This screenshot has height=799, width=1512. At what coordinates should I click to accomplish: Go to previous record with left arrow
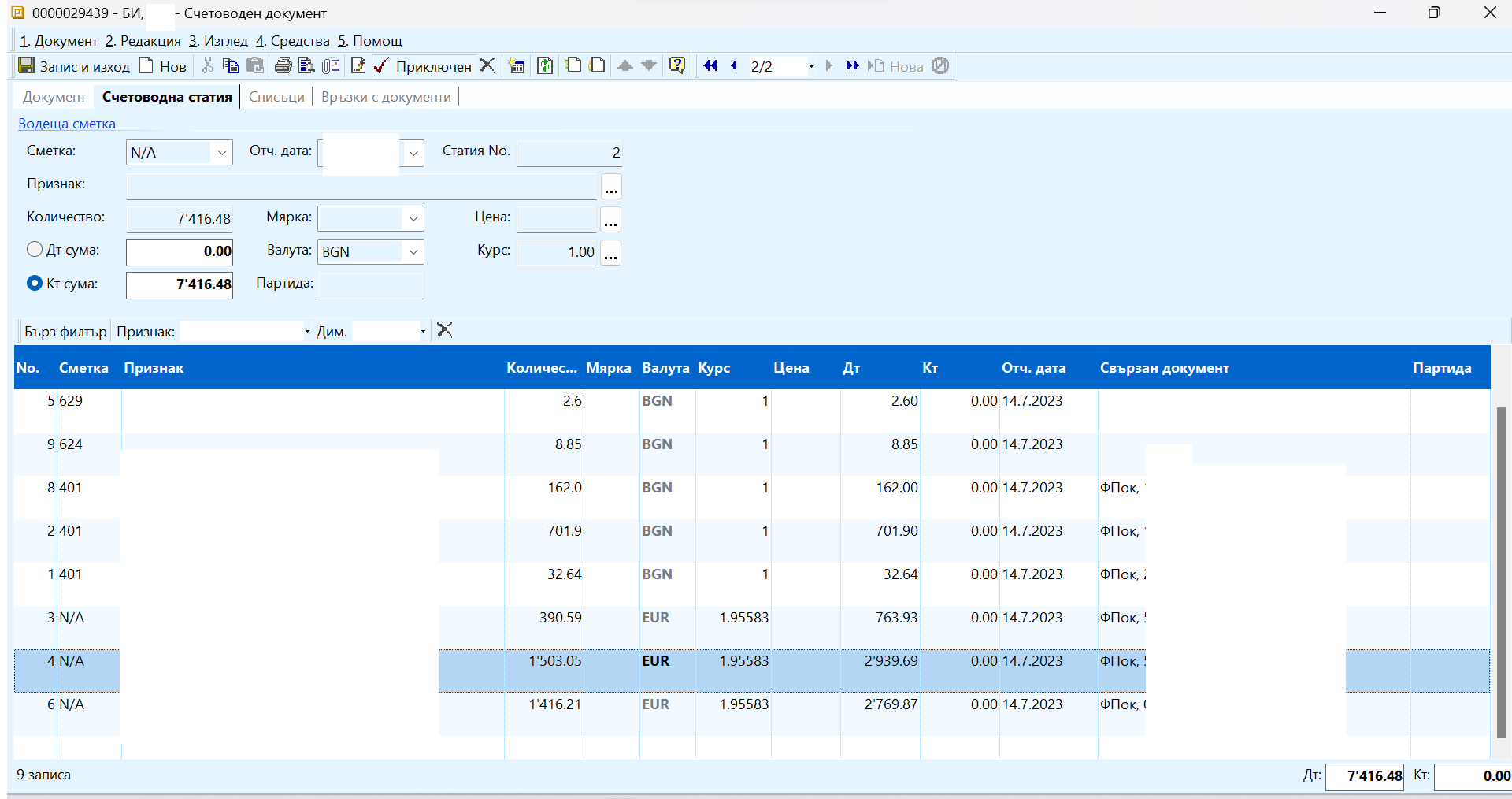(x=734, y=65)
